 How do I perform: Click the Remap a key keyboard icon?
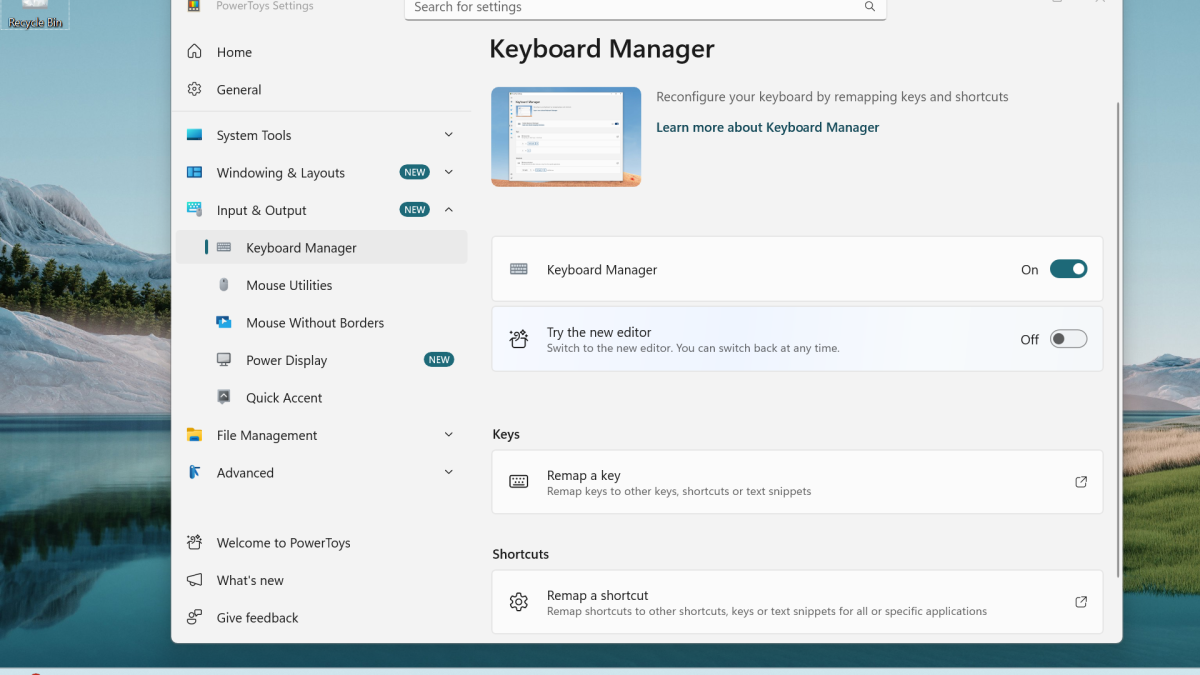click(518, 482)
